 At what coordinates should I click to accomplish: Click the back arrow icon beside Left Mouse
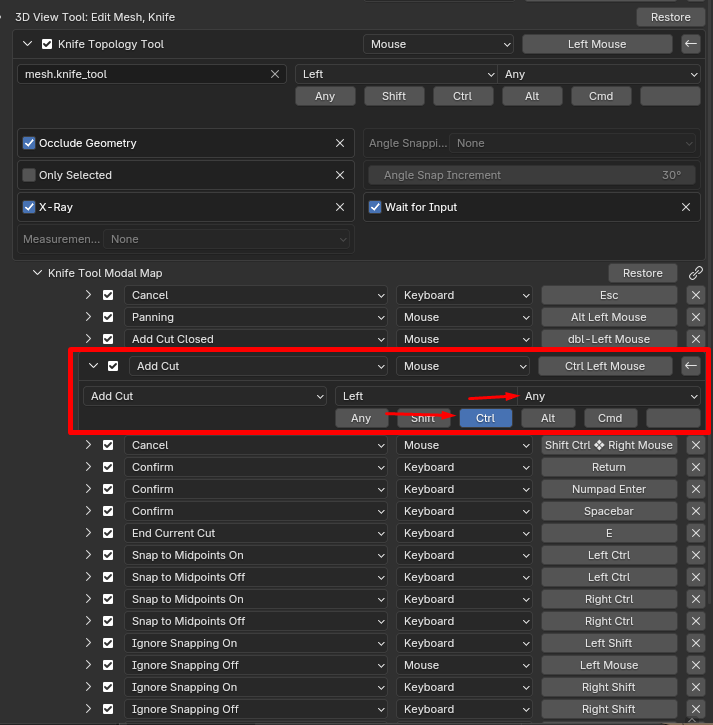point(691,44)
